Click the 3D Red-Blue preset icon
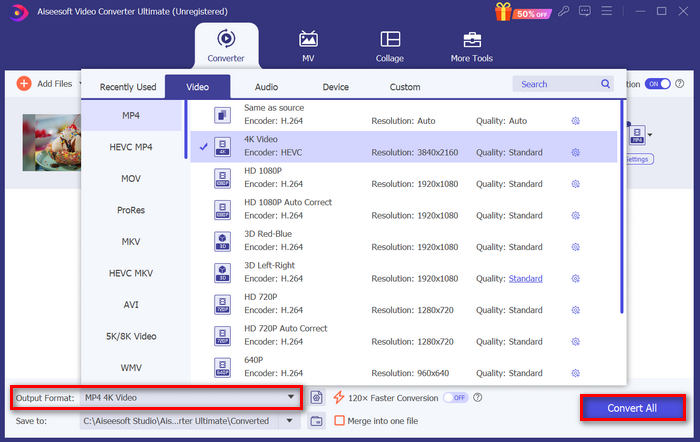Viewport: 700px width, 442px height. pyautogui.click(x=222, y=241)
